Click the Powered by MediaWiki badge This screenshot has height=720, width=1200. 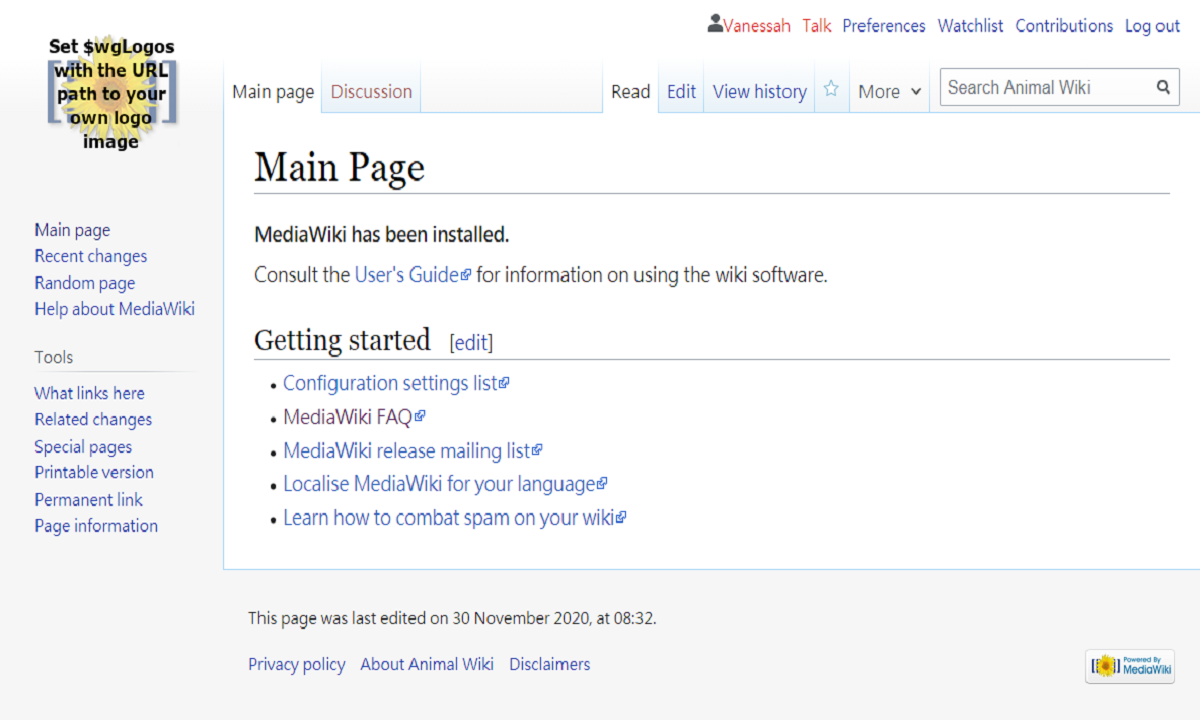pos(1130,666)
